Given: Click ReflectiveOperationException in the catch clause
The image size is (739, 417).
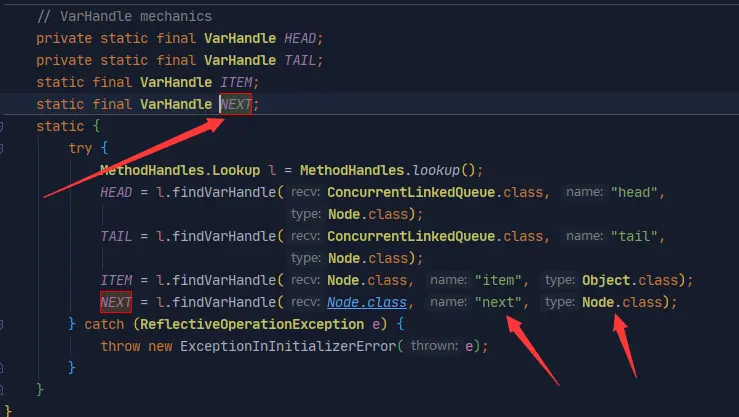Looking at the screenshot, I should tap(252, 324).
